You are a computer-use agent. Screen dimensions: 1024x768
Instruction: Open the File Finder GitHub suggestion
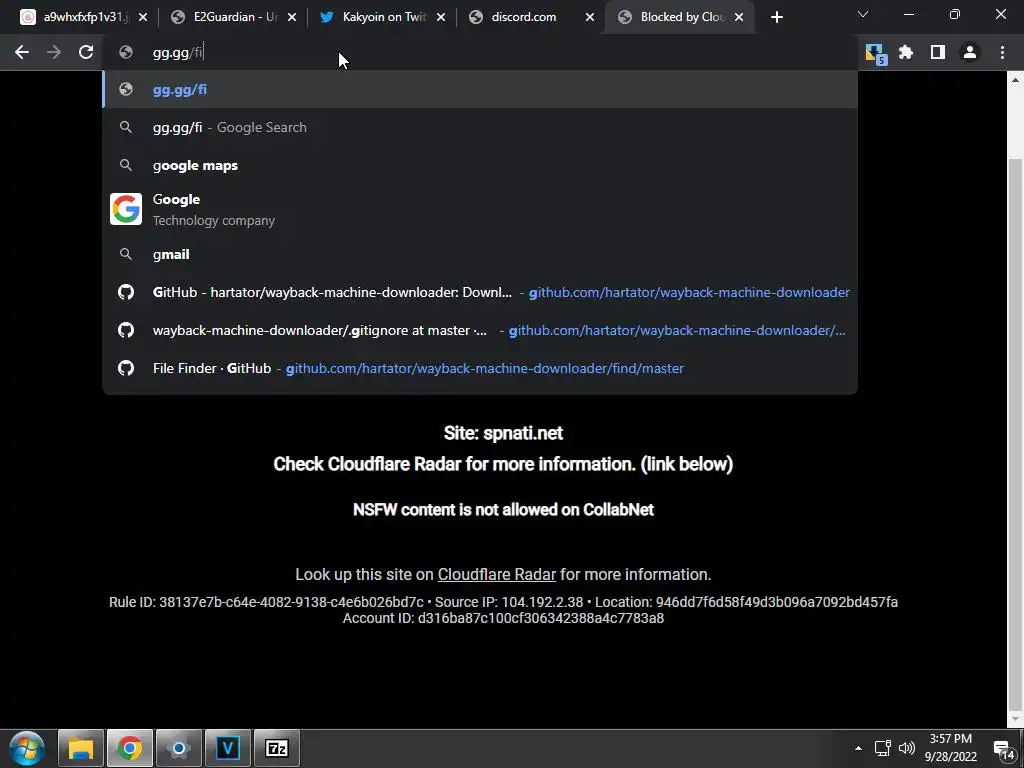click(480, 368)
